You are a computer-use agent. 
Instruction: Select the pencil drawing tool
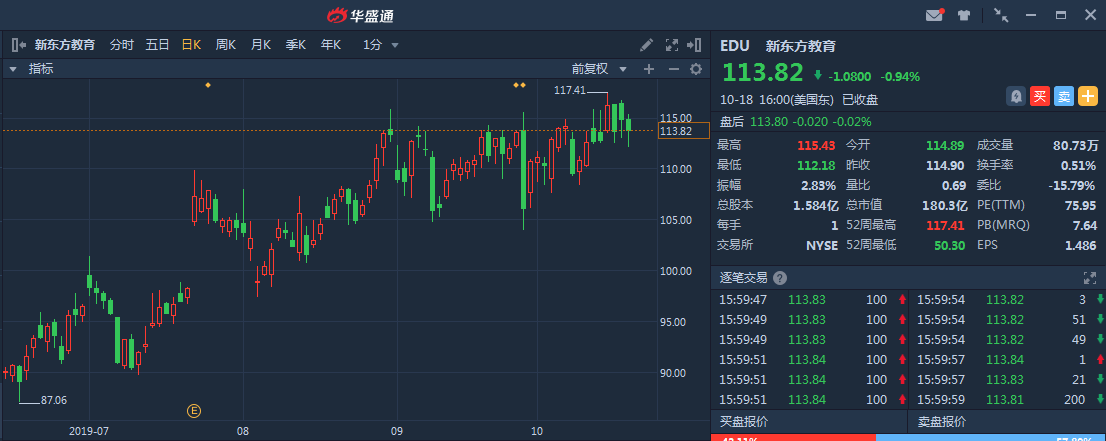point(646,45)
